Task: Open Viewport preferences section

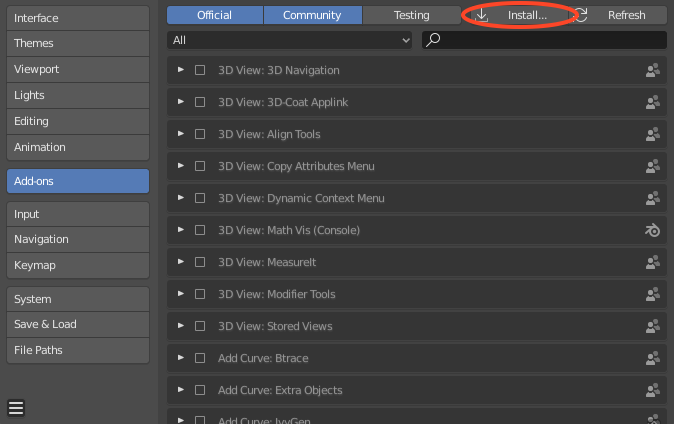Action: (78, 69)
